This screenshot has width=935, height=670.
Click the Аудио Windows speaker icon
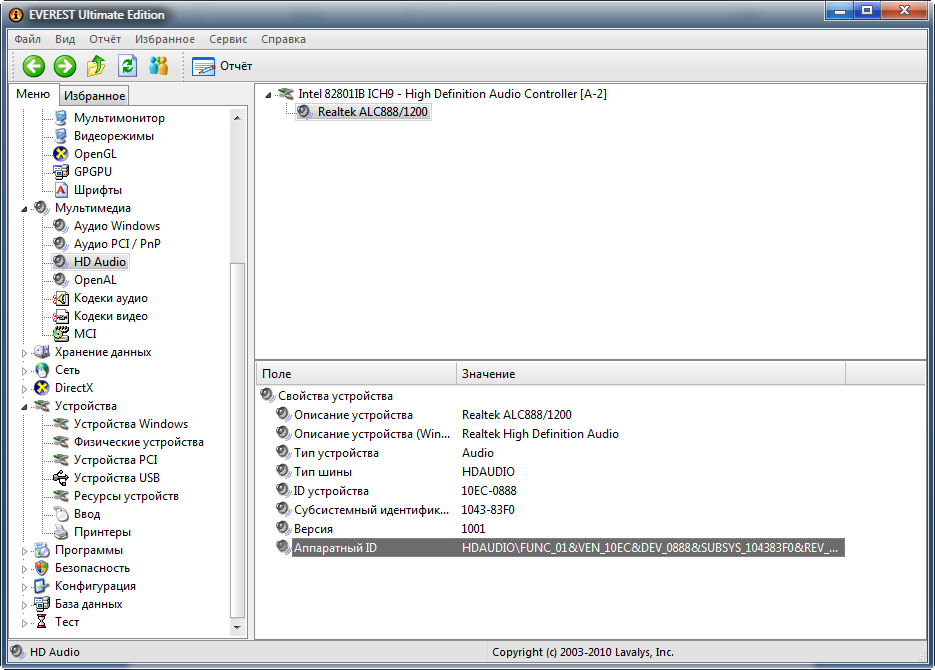(x=60, y=226)
